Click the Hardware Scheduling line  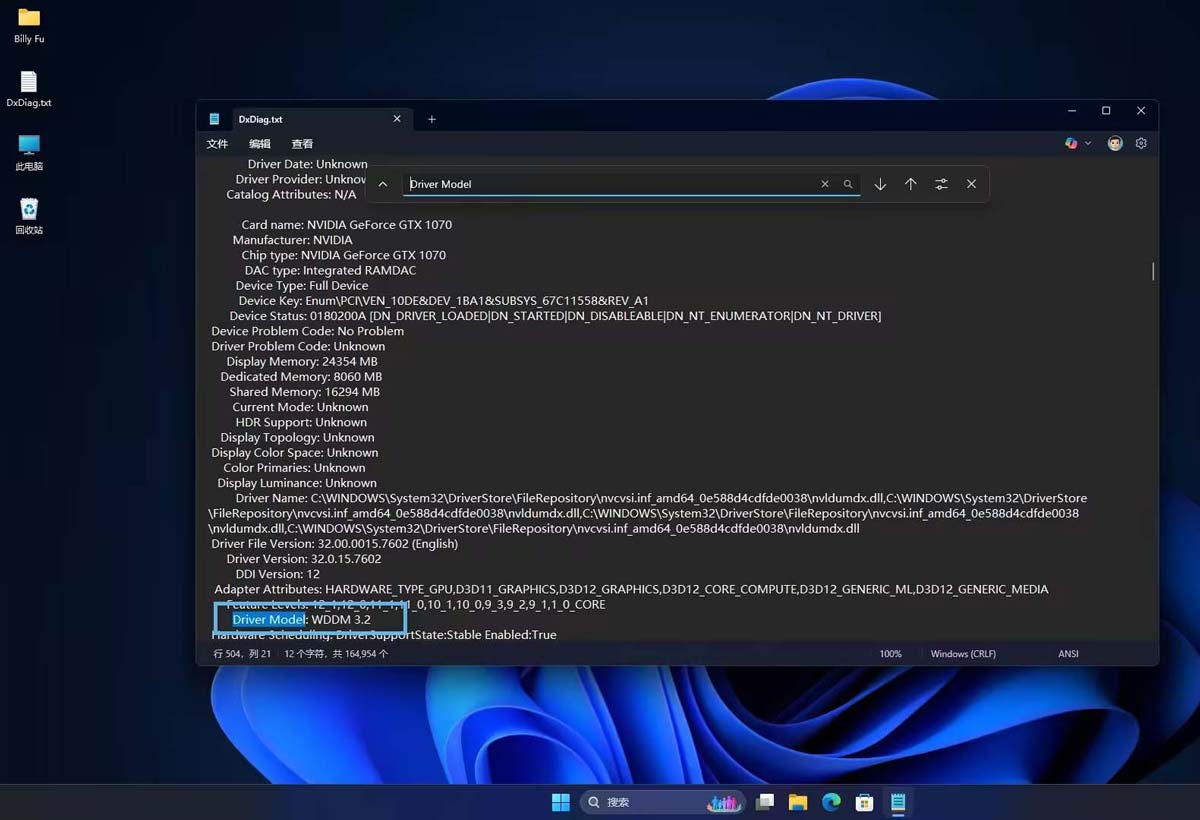(384, 635)
